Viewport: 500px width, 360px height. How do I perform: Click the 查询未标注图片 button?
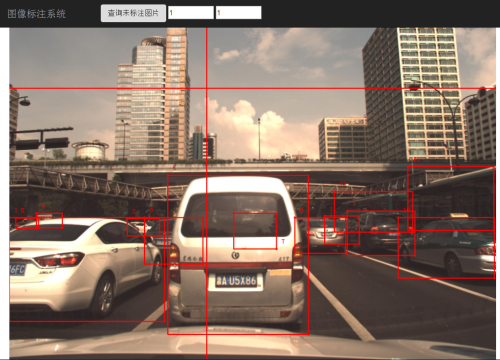[133, 13]
